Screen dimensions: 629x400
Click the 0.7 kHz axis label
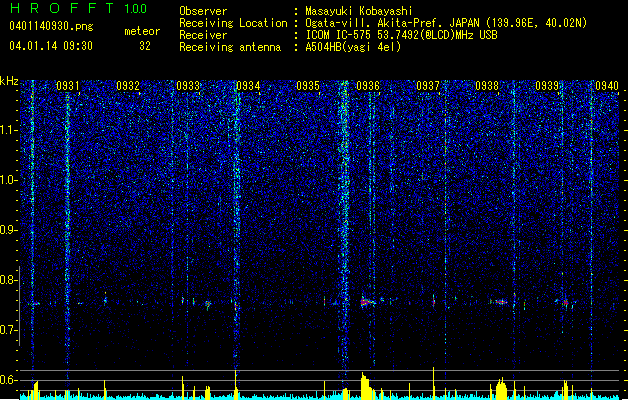tap(8, 330)
